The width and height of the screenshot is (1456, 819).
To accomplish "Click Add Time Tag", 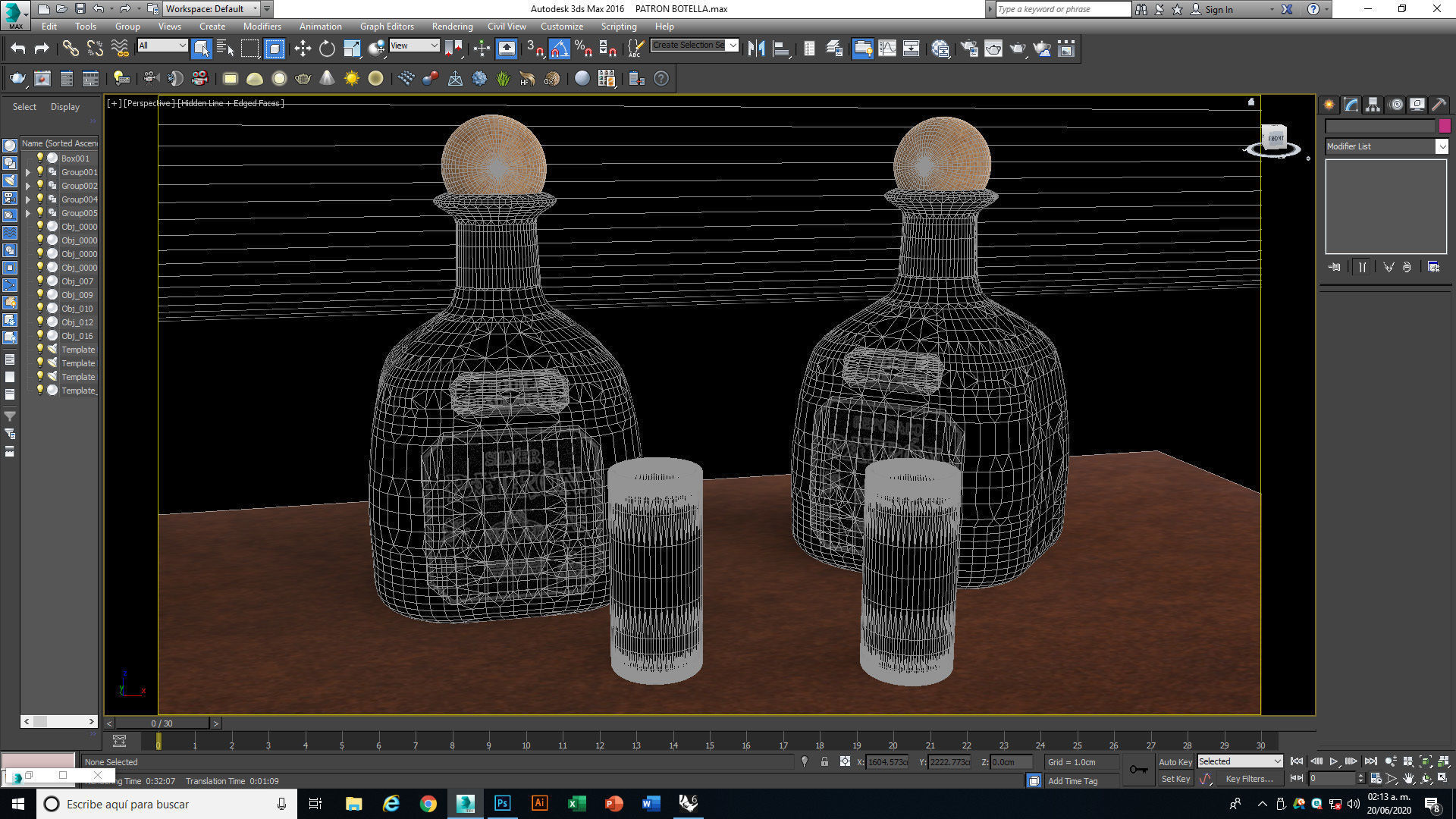I will (1072, 781).
